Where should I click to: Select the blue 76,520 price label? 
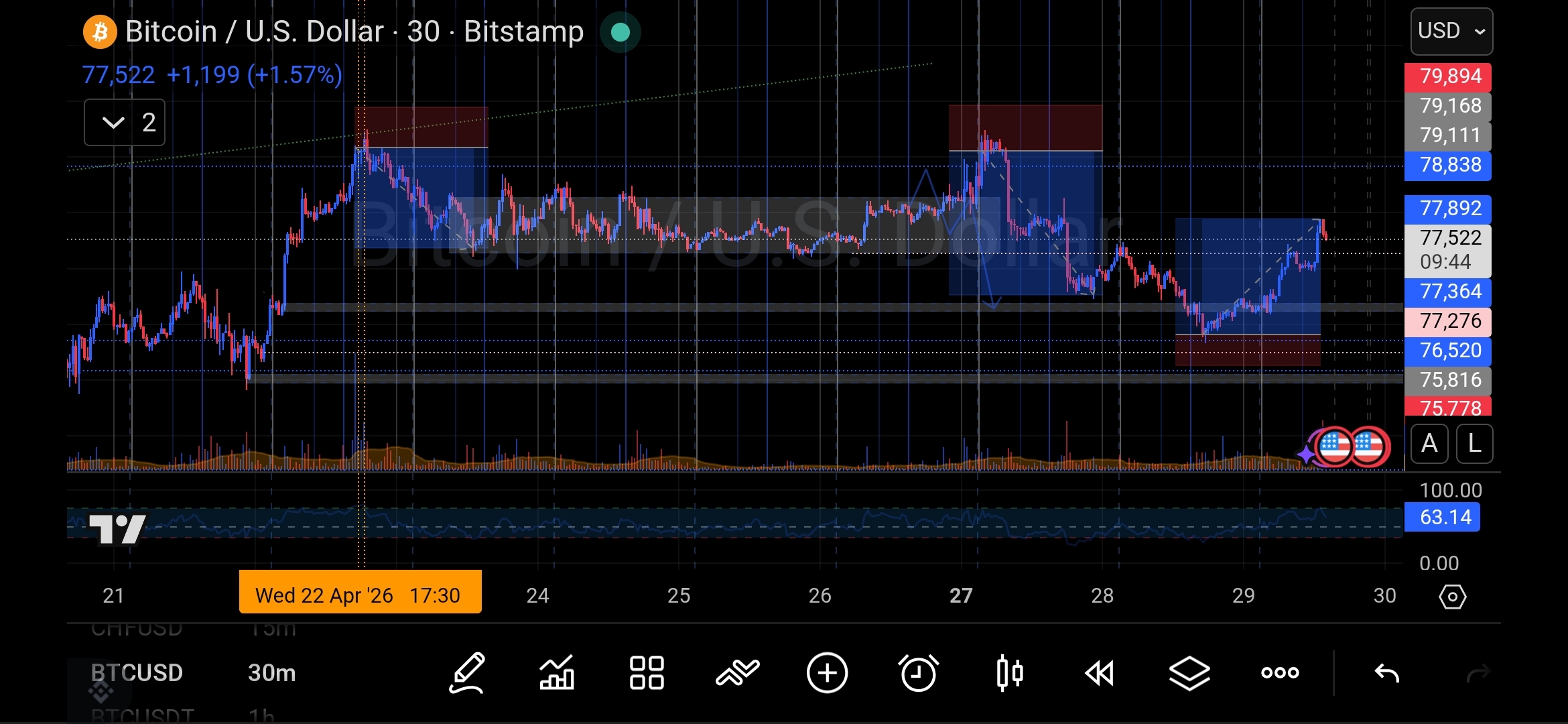[x=1448, y=351]
